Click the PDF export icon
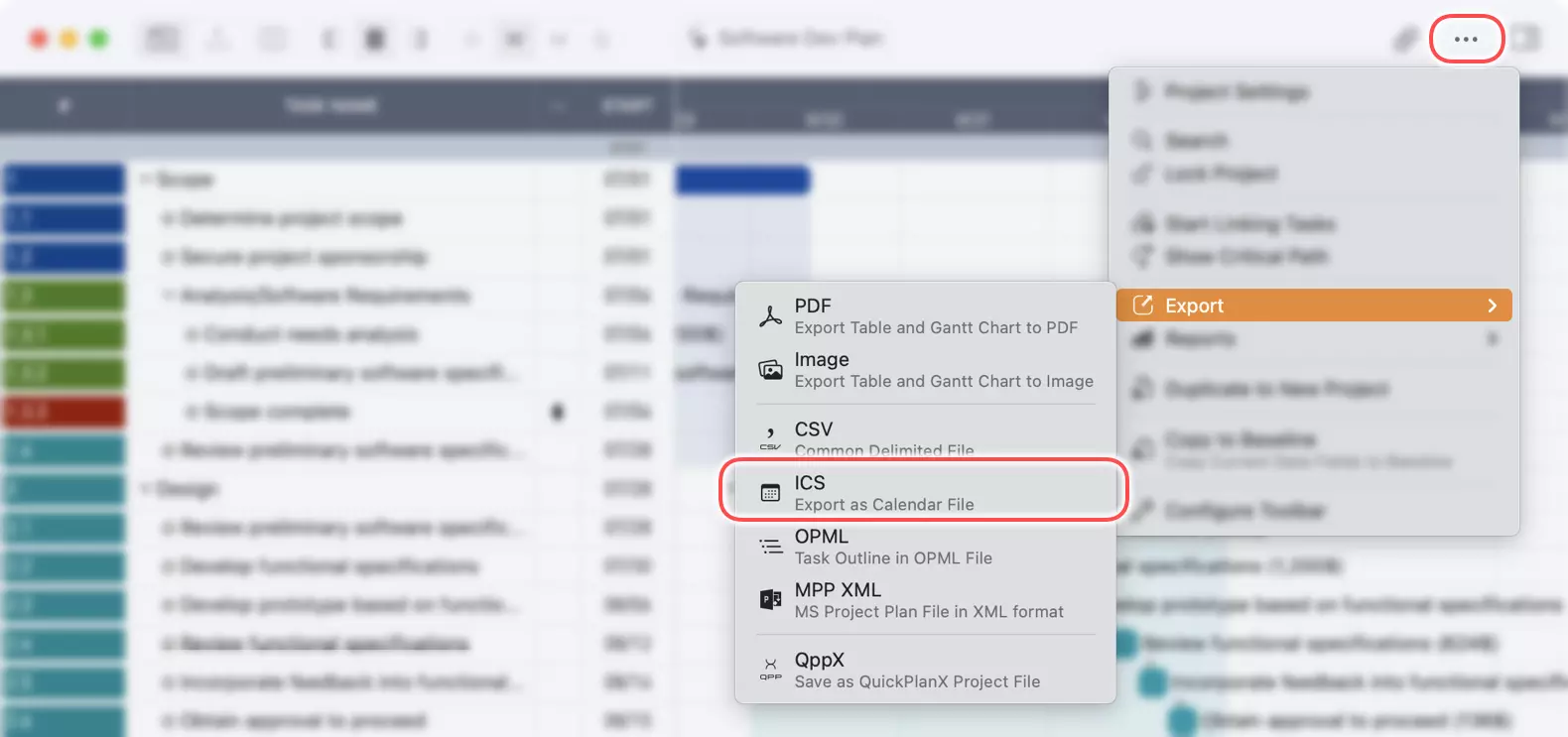 point(770,316)
